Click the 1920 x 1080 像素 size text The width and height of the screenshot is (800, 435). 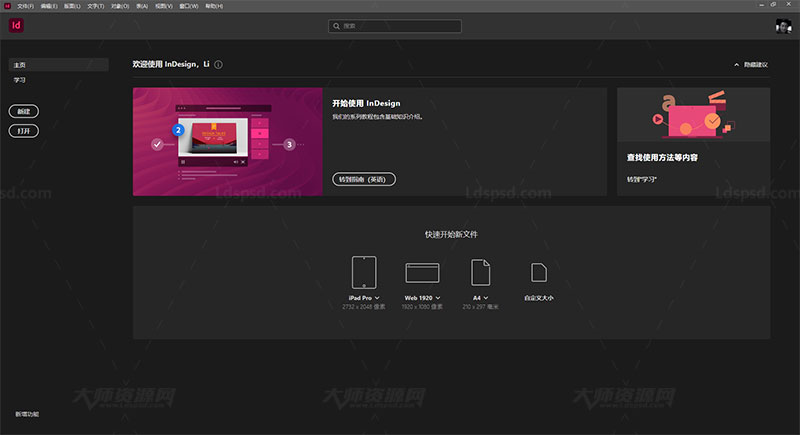422,307
